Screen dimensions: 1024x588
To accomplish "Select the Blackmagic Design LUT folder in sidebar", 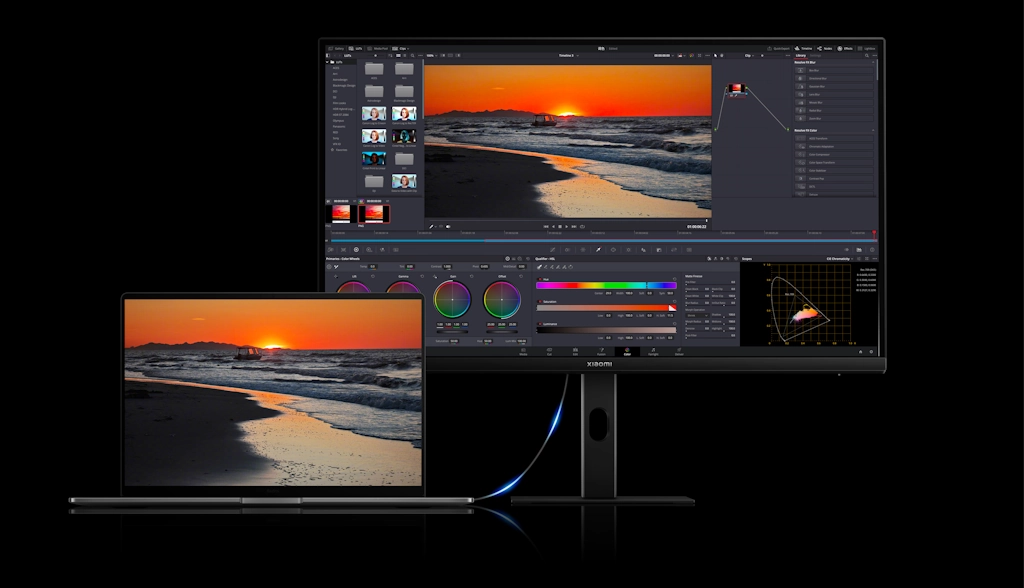I will tap(343, 85).
